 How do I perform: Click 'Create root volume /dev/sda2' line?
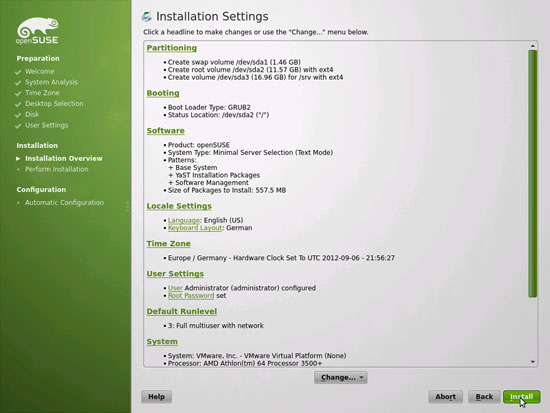[250, 69]
